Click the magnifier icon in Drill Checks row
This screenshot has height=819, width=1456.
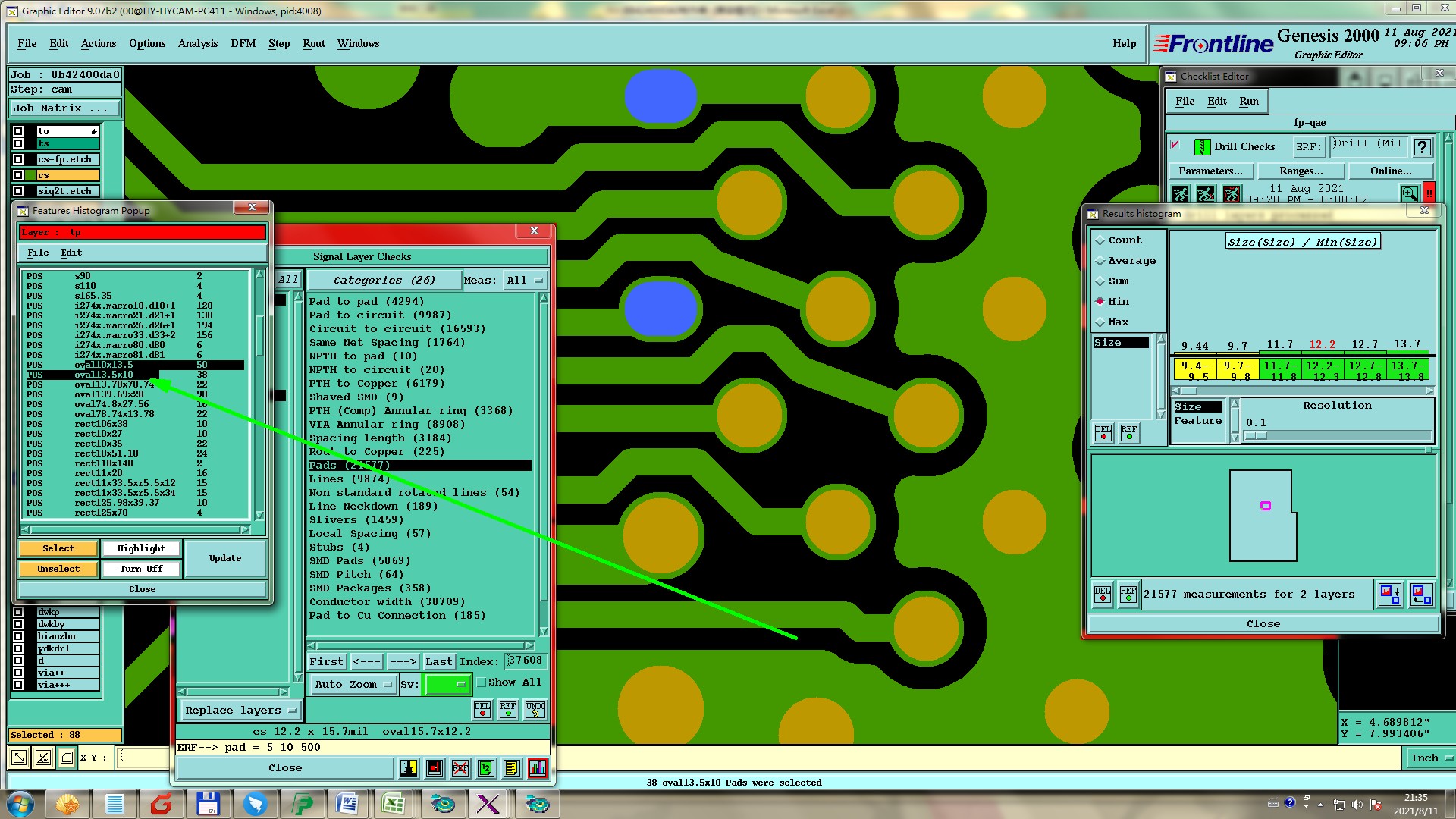click(x=1409, y=194)
